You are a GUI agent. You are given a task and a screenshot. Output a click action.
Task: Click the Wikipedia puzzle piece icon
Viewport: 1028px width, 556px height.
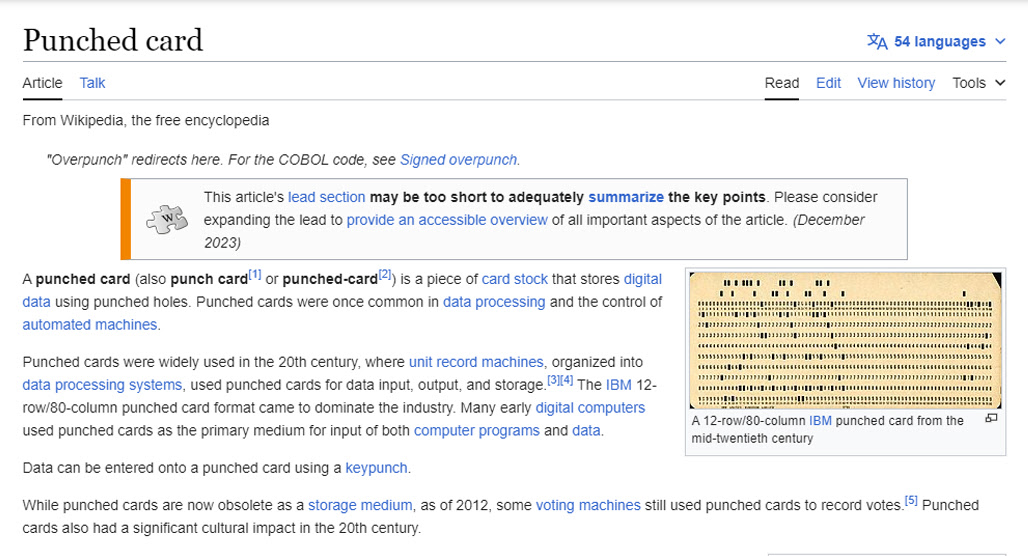tap(167, 220)
